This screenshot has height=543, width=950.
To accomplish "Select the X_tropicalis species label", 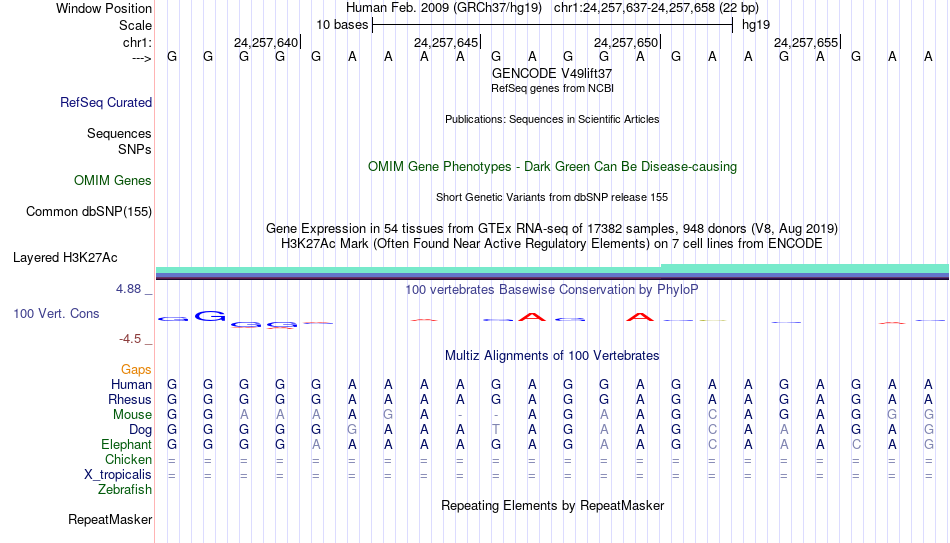I will 118,475.
